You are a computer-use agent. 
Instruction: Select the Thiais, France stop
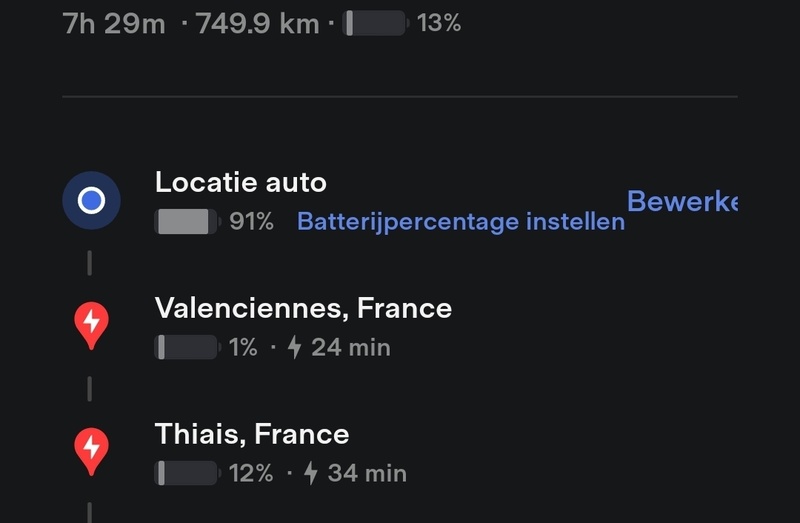click(252, 434)
